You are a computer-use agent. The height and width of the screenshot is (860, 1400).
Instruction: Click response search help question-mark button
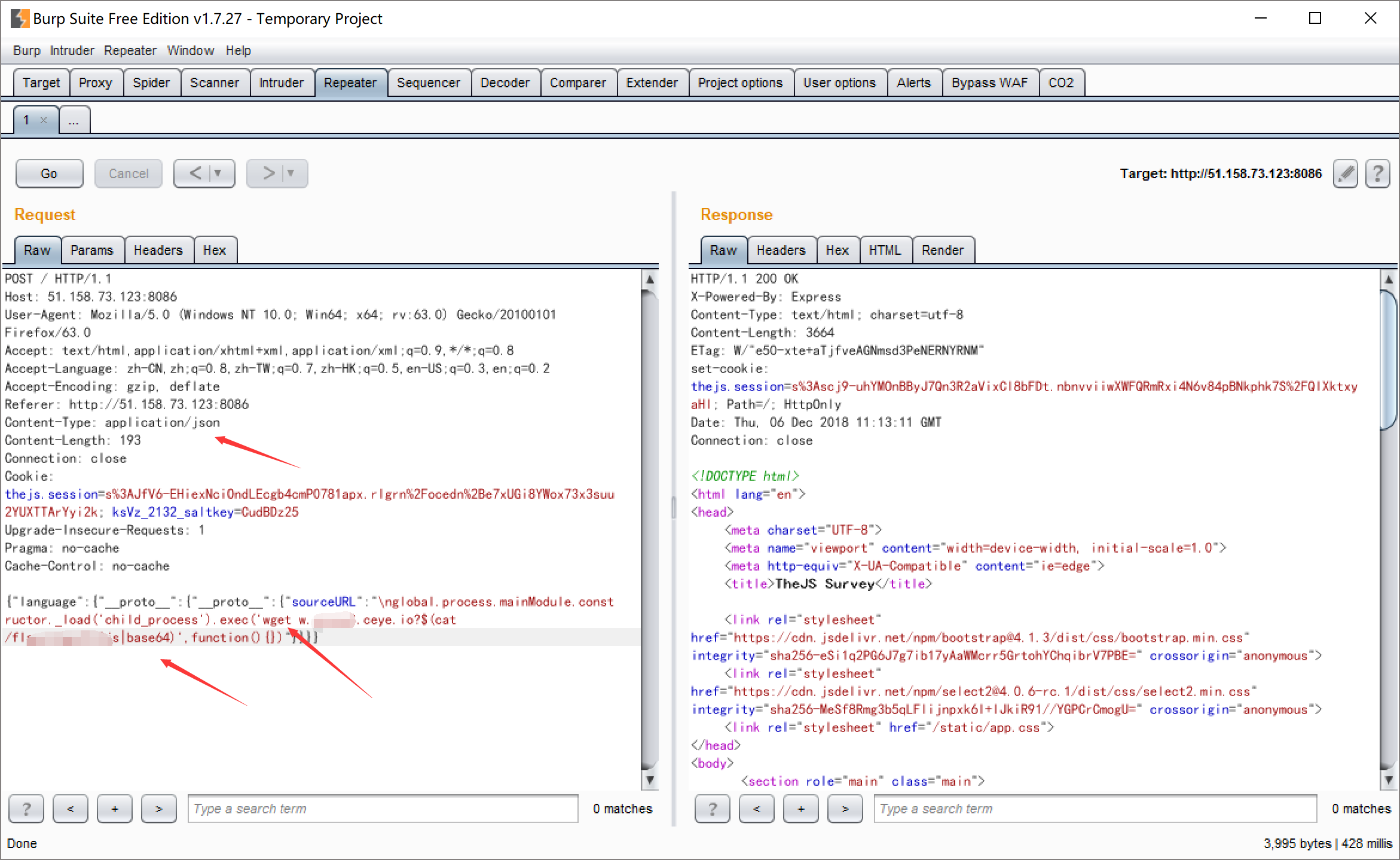(713, 809)
